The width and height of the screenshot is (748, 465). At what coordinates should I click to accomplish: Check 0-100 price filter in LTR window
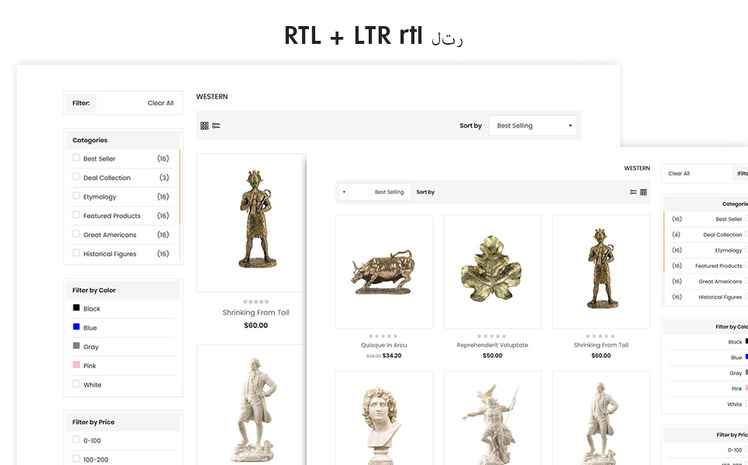click(x=76, y=439)
